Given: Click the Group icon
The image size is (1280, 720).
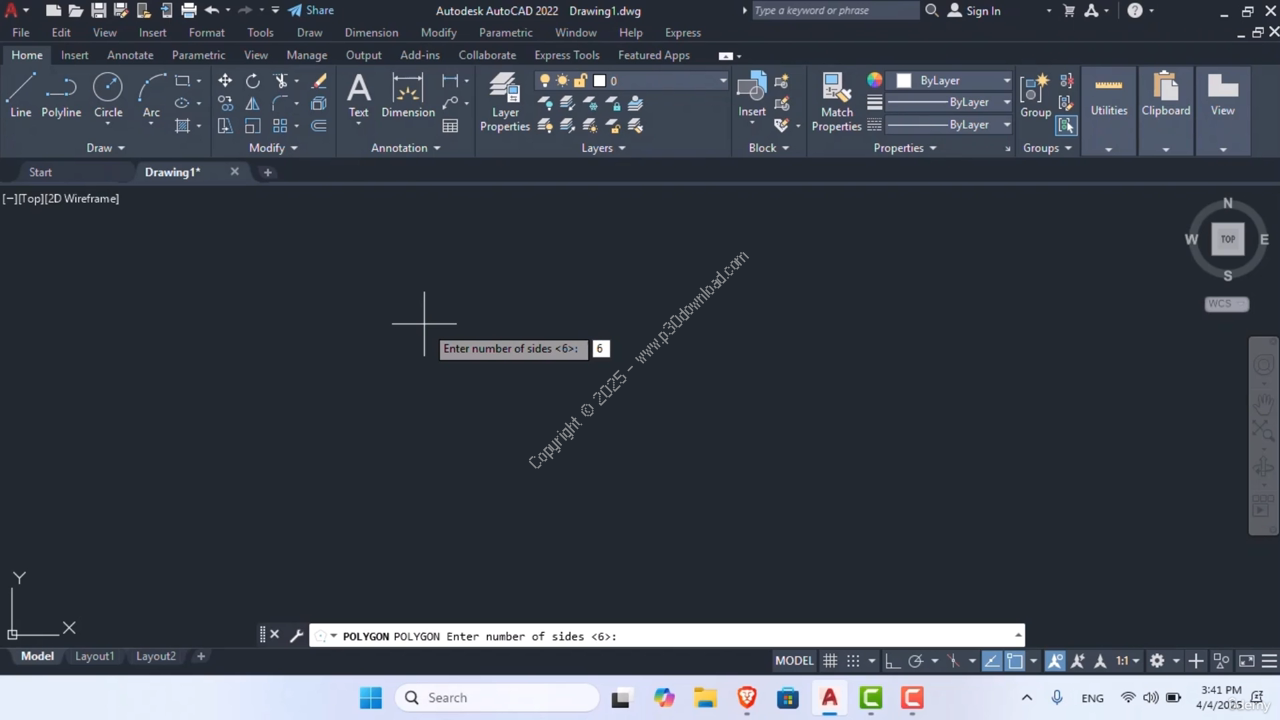Looking at the screenshot, I should click(x=1035, y=96).
